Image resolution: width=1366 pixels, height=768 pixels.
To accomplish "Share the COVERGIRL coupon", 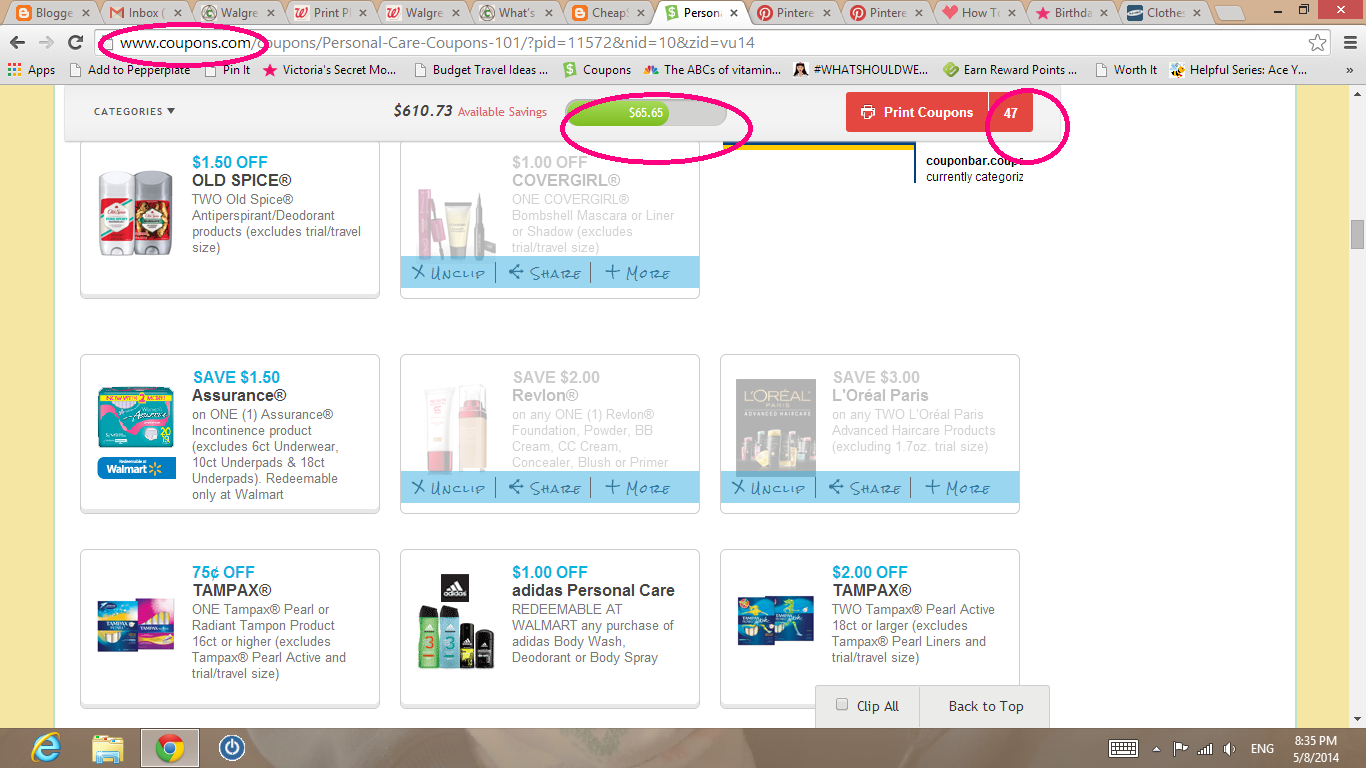I will coord(544,272).
